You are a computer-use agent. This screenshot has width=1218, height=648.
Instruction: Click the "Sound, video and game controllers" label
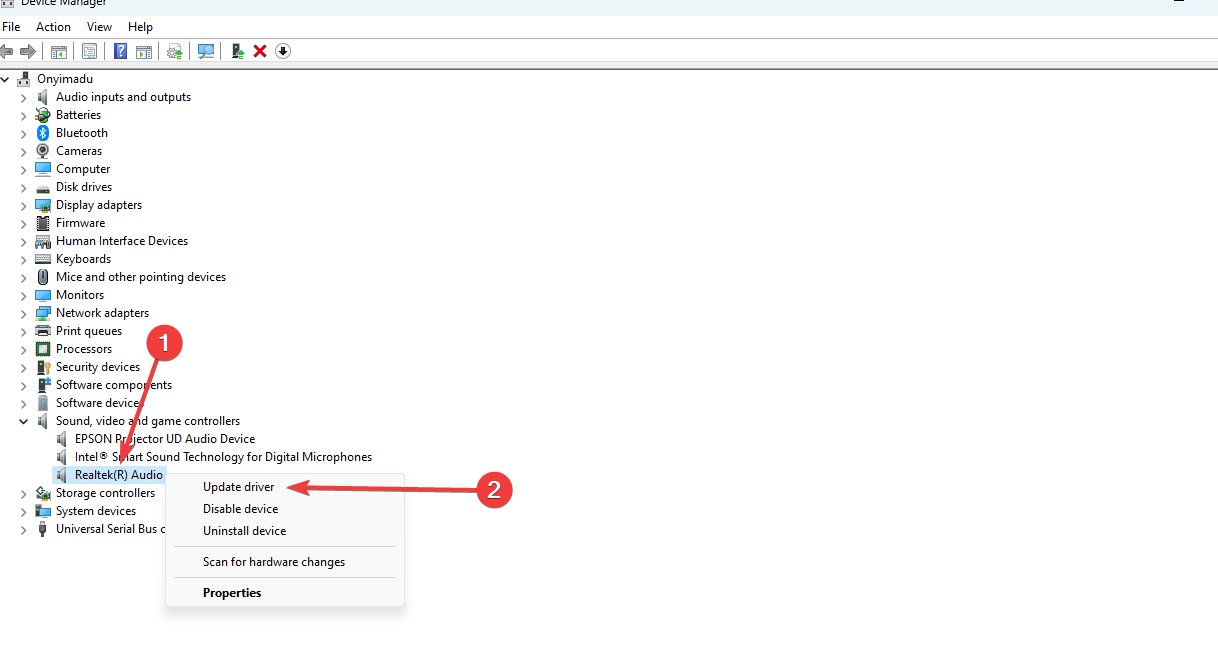tap(148, 421)
